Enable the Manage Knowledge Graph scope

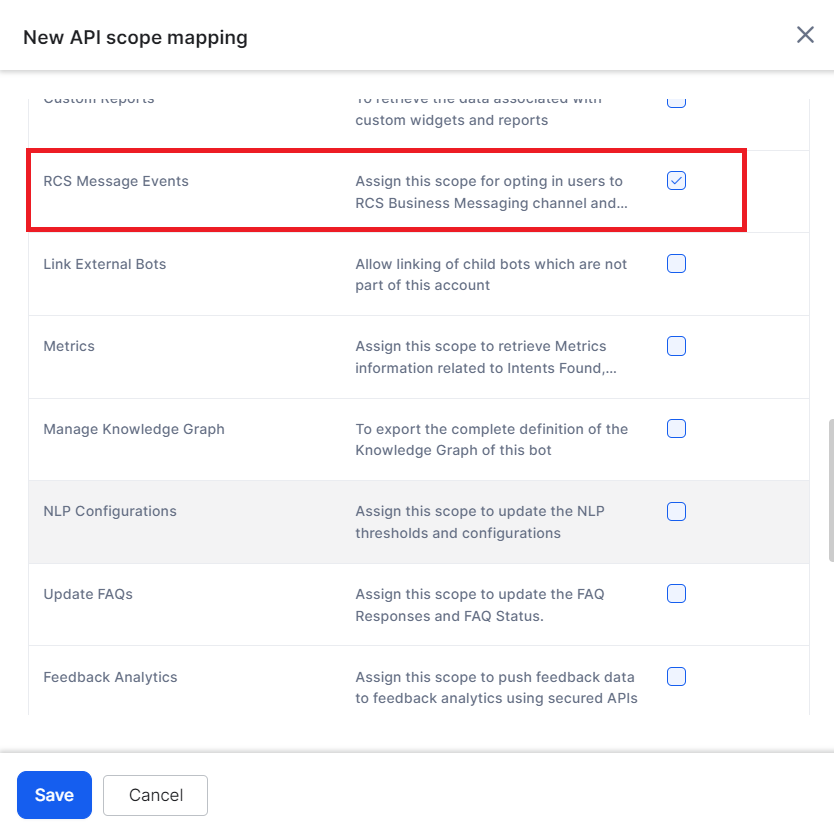click(676, 428)
